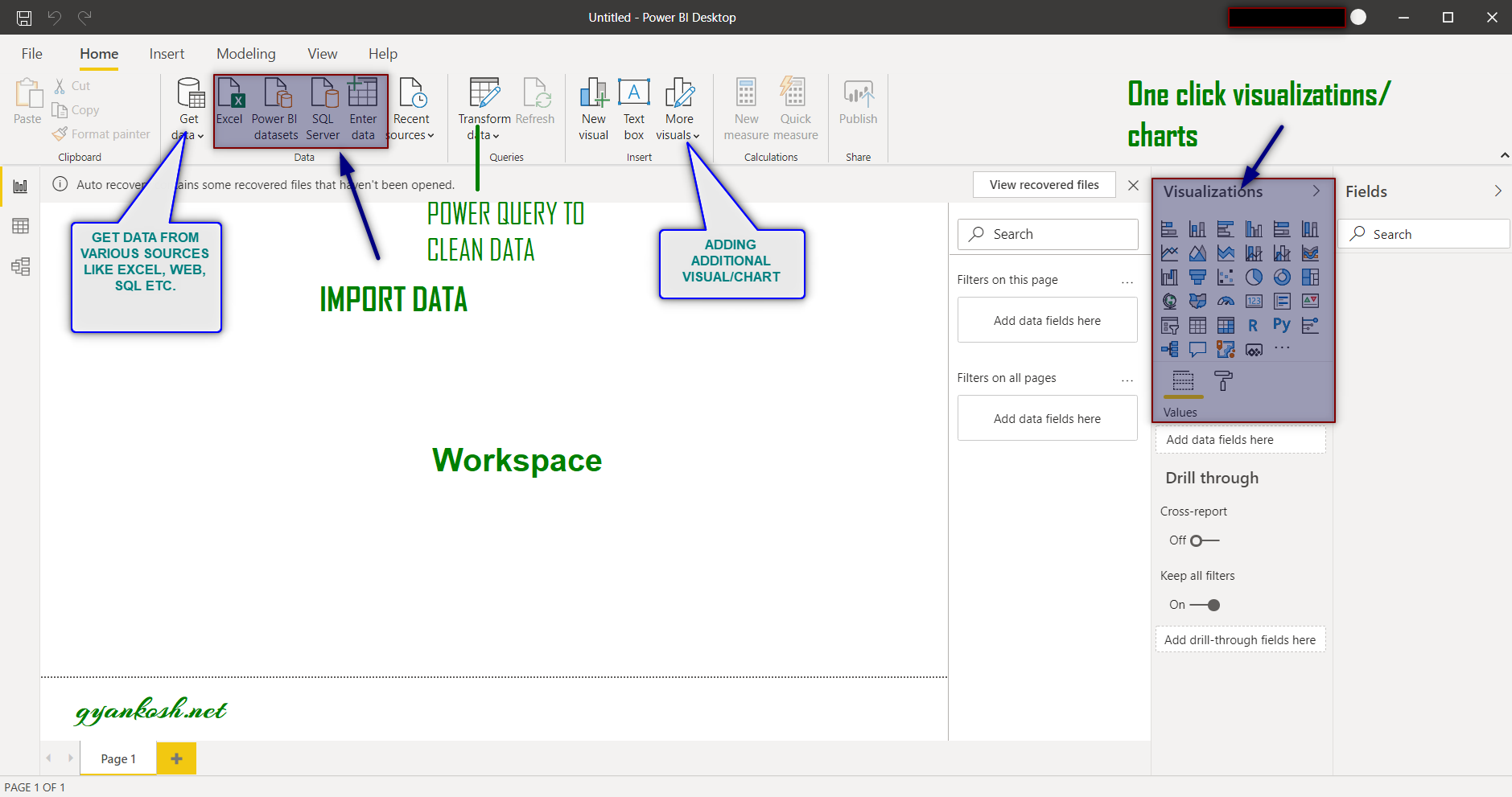This screenshot has height=797, width=1512.
Task: Click the Add drill-through fields here well
Action: pyautogui.click(x=1240, y=639)
